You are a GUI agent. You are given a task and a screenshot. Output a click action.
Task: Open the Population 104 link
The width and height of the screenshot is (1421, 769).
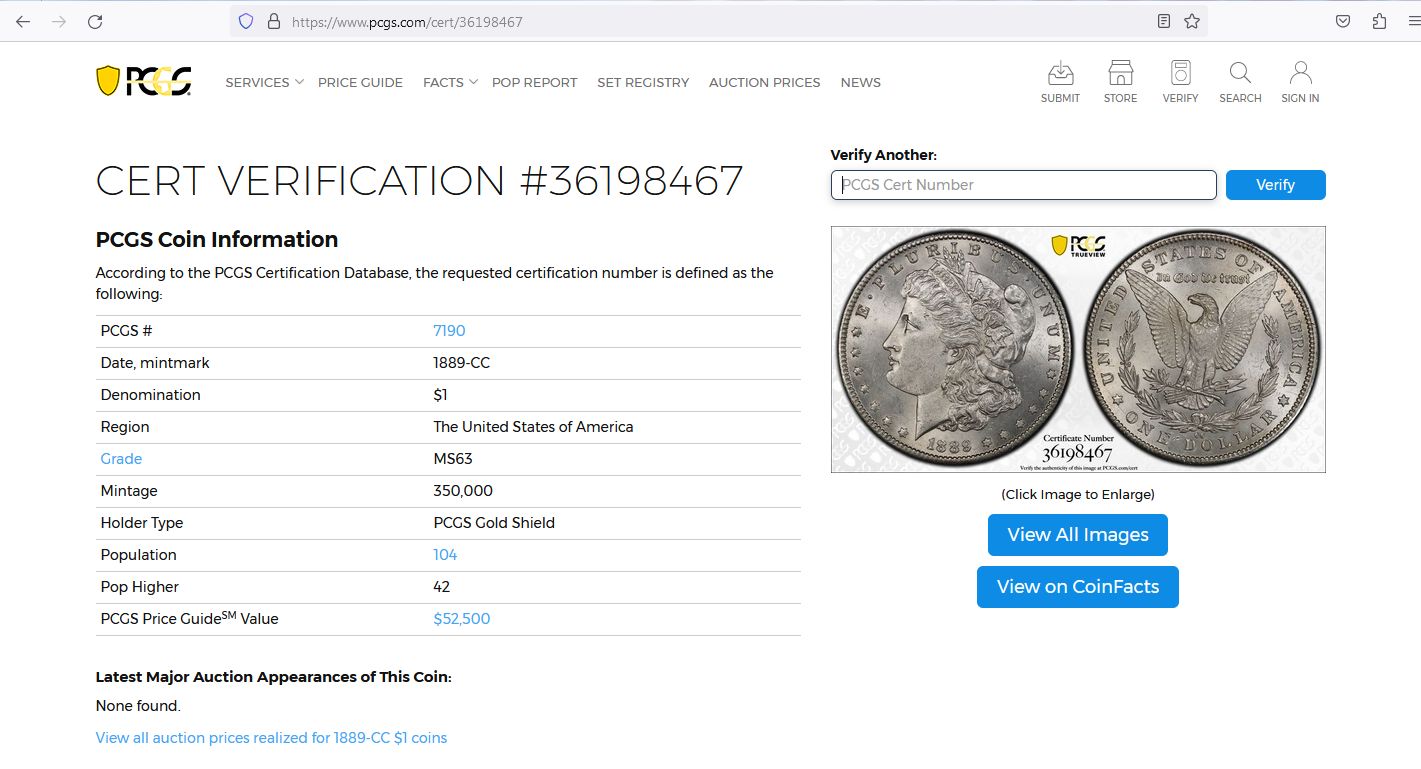[x=445, y=555]
